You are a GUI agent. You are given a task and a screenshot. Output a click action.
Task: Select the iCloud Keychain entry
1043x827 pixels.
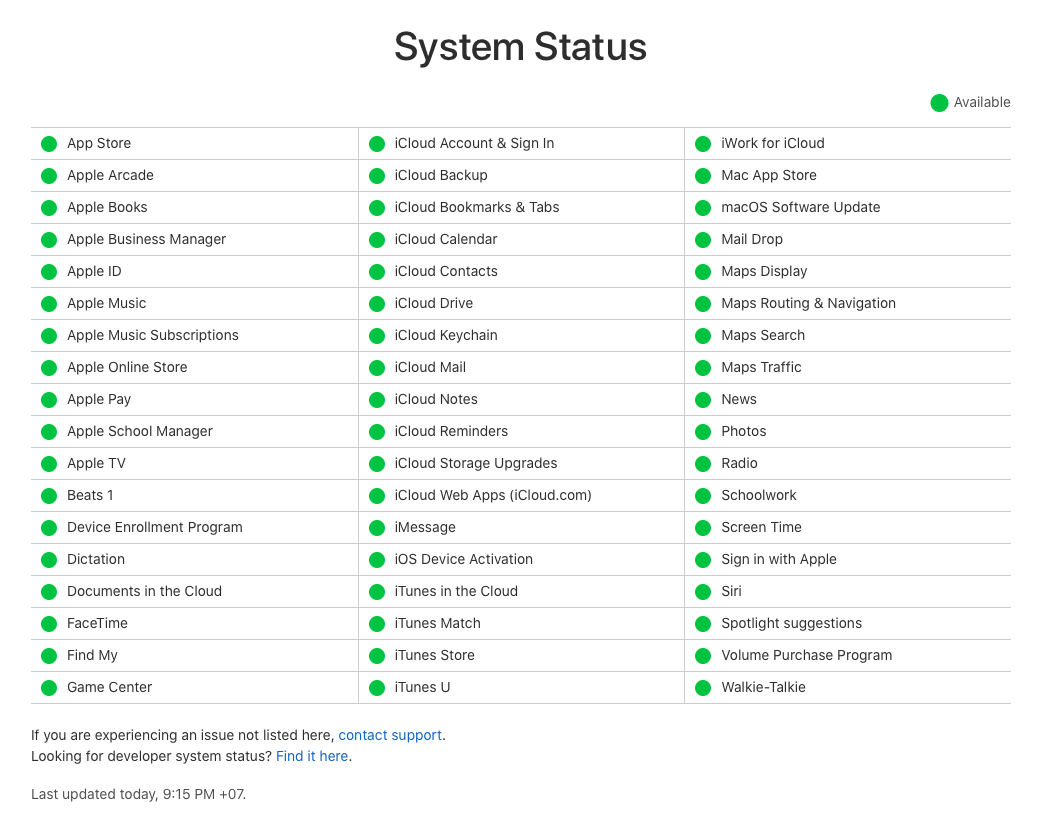point(446,335)
